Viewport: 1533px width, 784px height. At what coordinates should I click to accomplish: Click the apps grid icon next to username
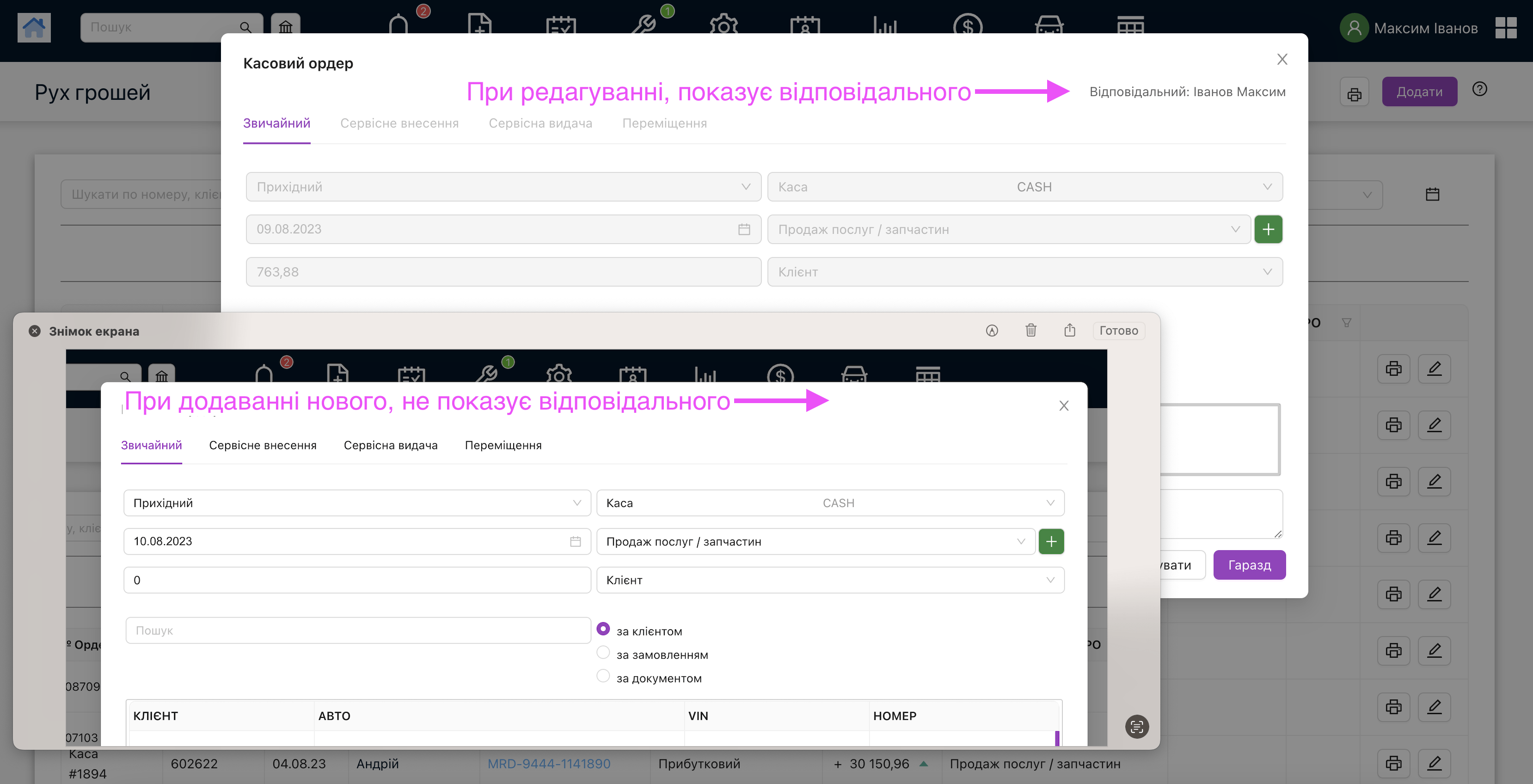point(1506,27)
